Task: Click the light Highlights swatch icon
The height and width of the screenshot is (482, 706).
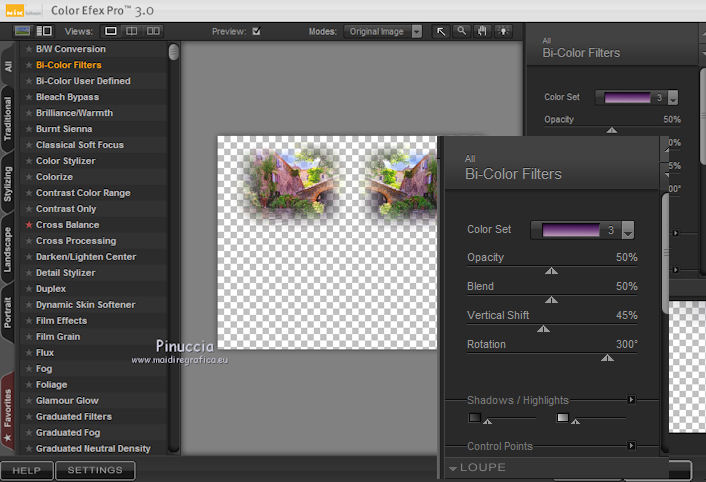Action: point(563,417)
